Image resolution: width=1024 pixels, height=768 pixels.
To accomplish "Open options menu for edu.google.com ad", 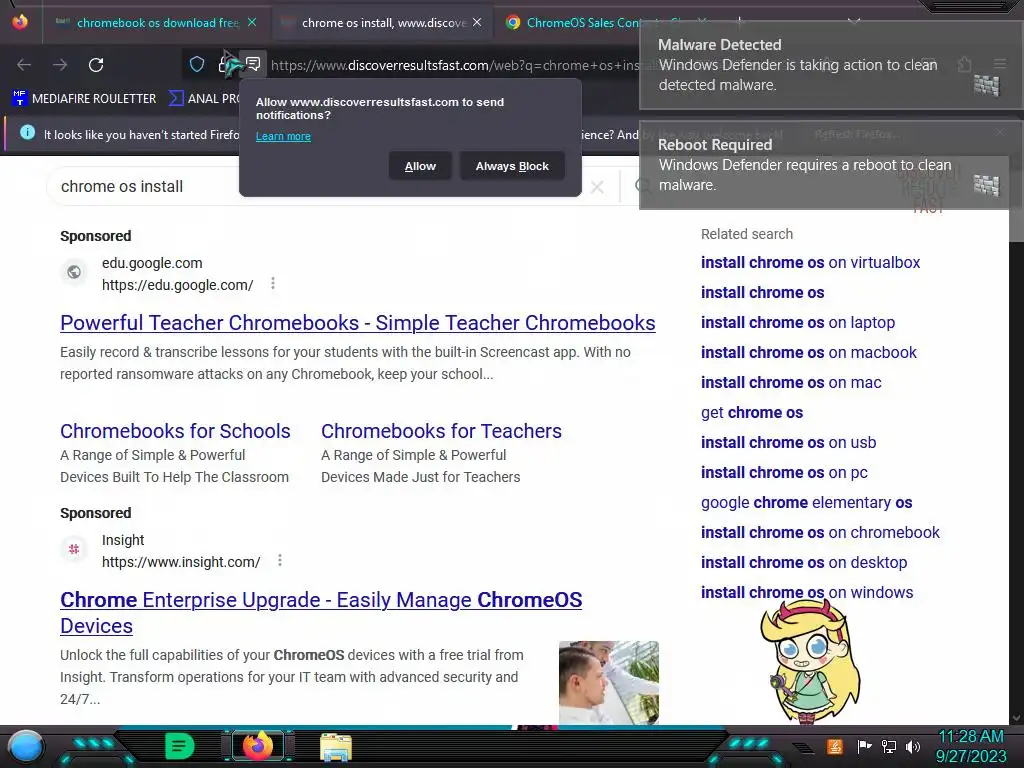I will (273, 283).
